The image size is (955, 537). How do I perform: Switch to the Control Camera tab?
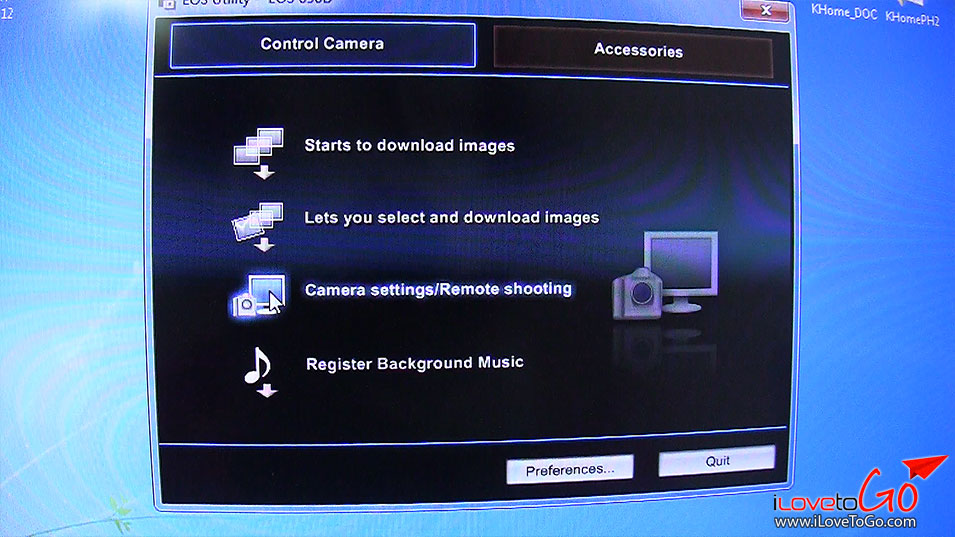[323, 45]
